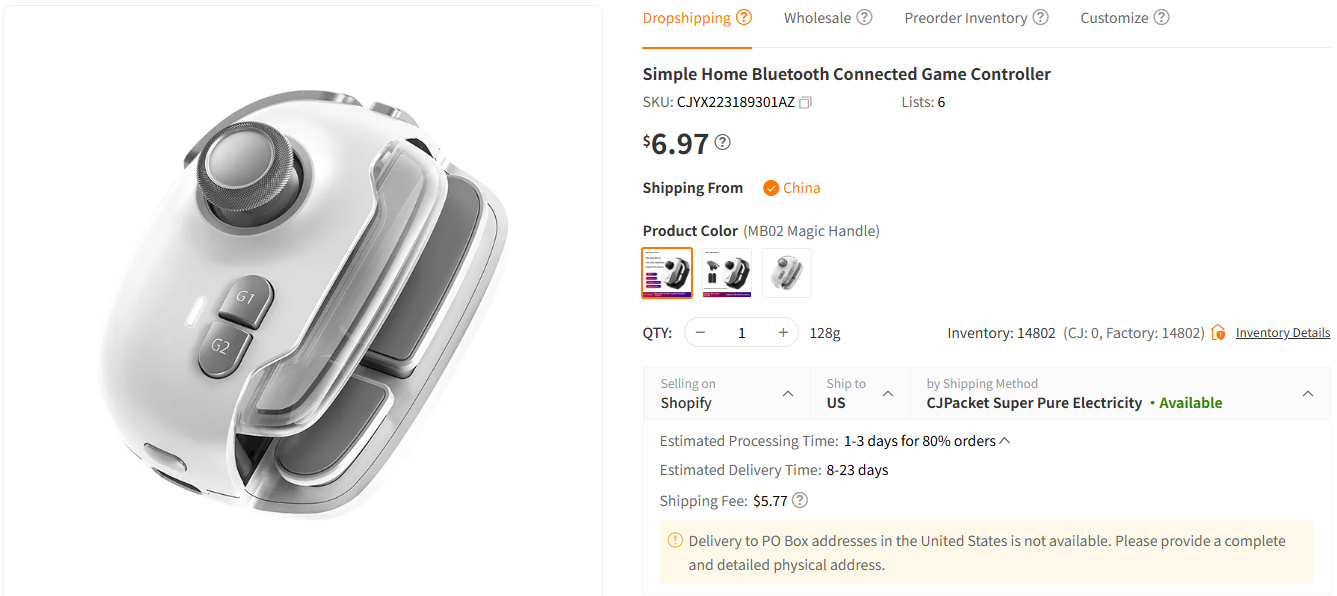Click the inventory icon beside Factory count

tap(1218, 333)
